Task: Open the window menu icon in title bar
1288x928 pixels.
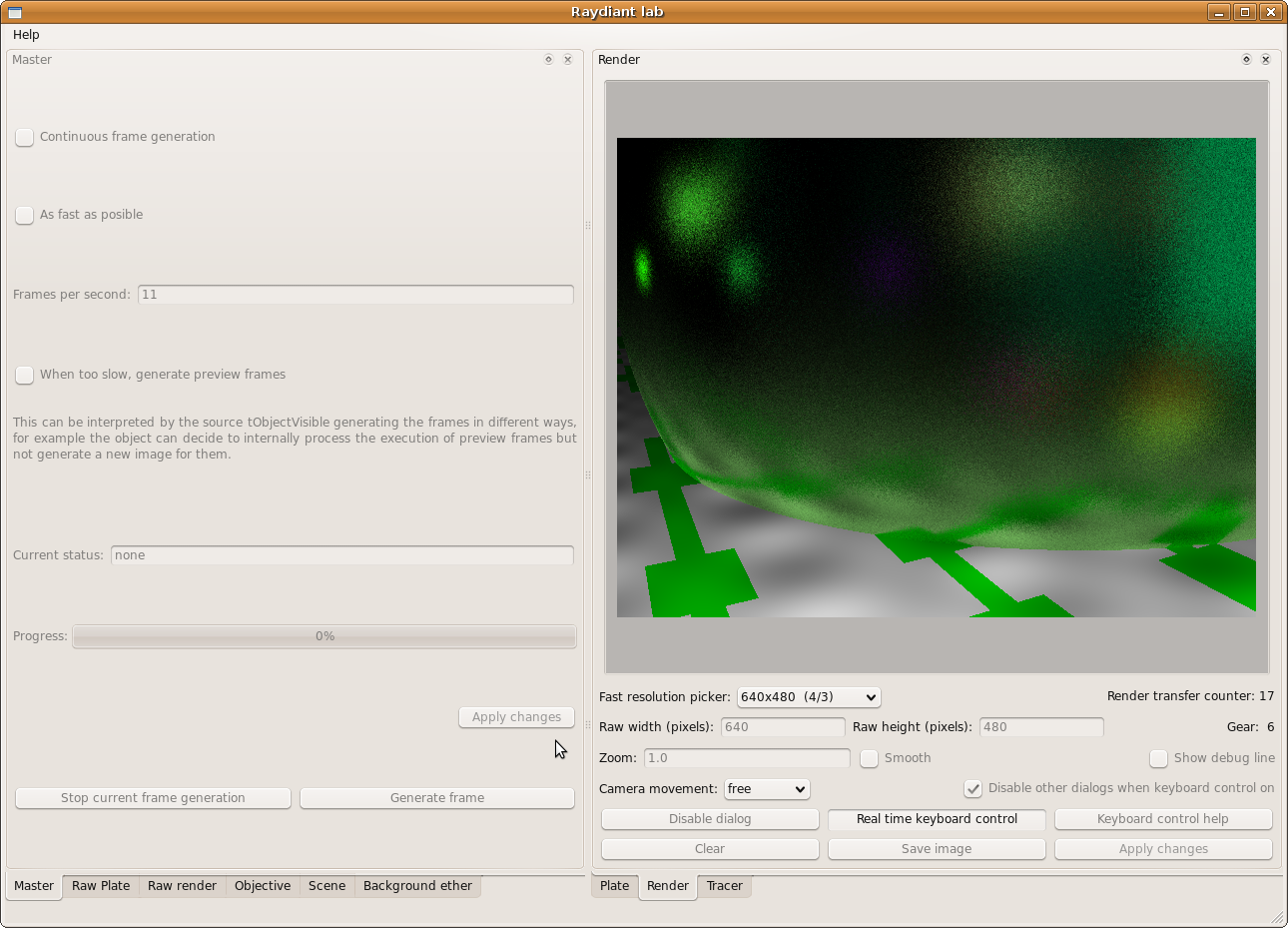Action: point(15,12)
